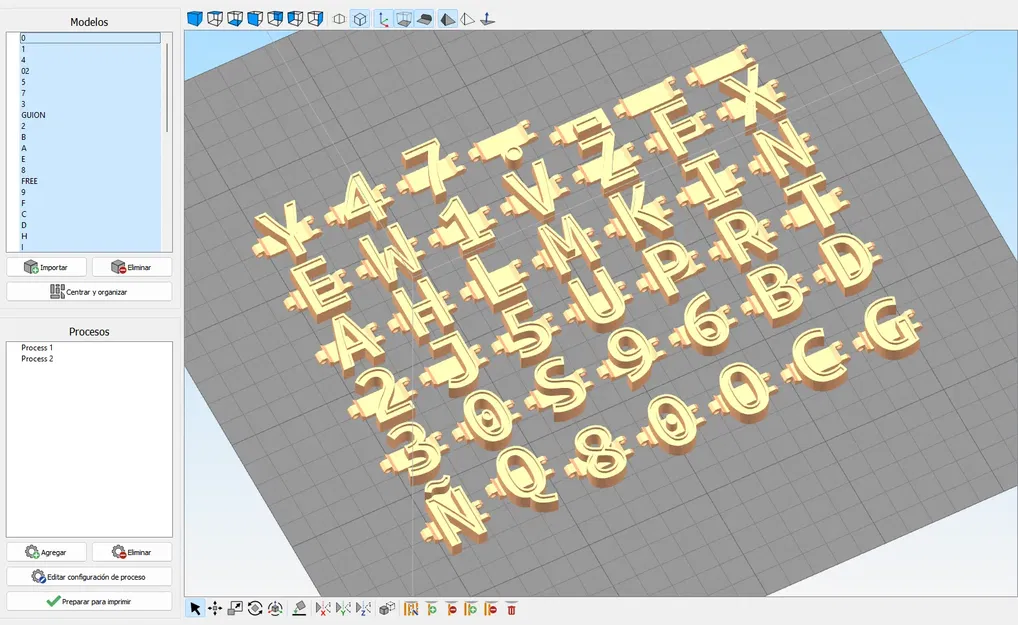Select model 'E' in Modelos list
Image resolution: width=1018 pixels, height=625 pixels.
tap(90, 159)
